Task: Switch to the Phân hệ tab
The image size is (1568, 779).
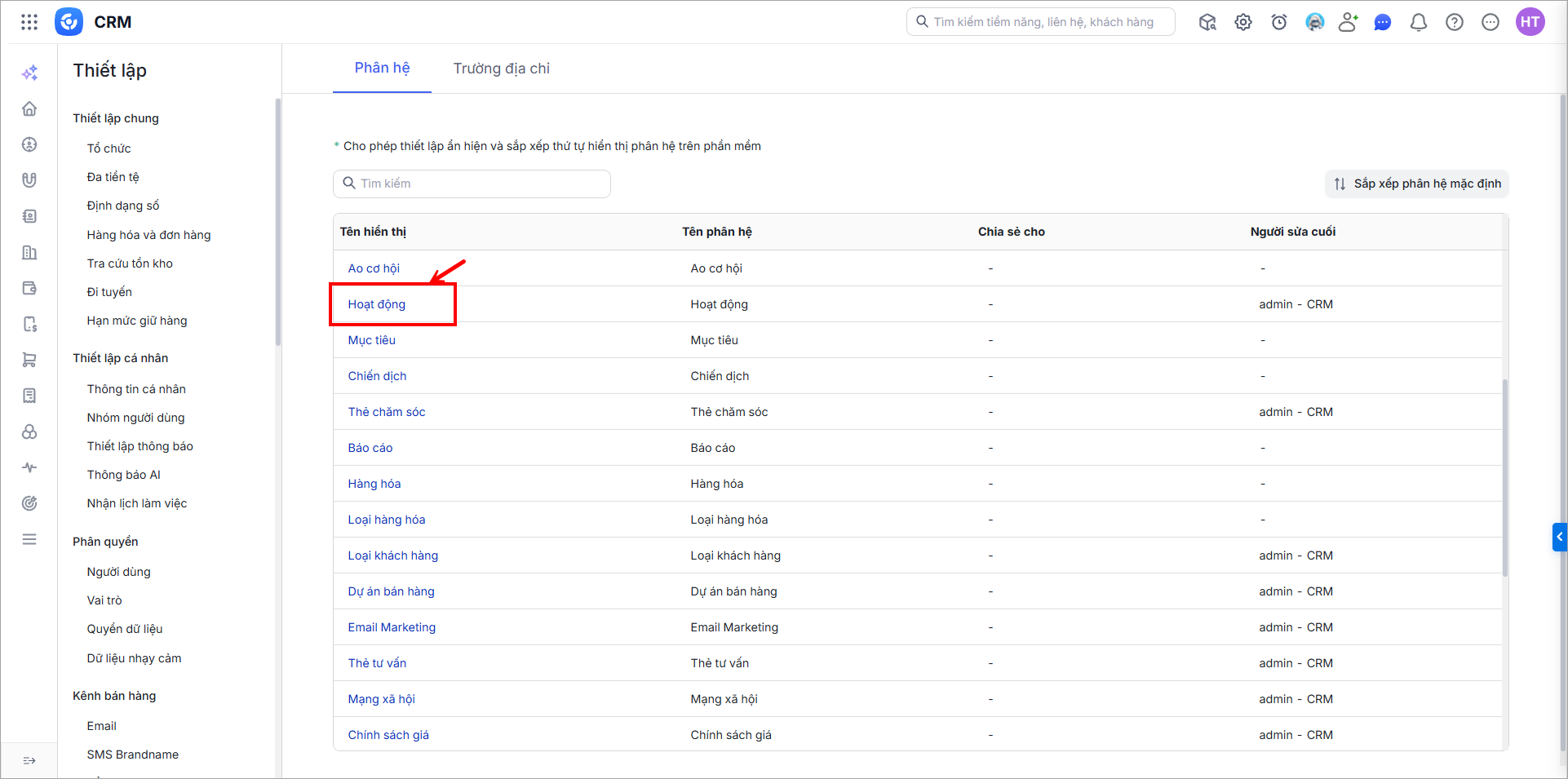Action: tap(382, 69)
